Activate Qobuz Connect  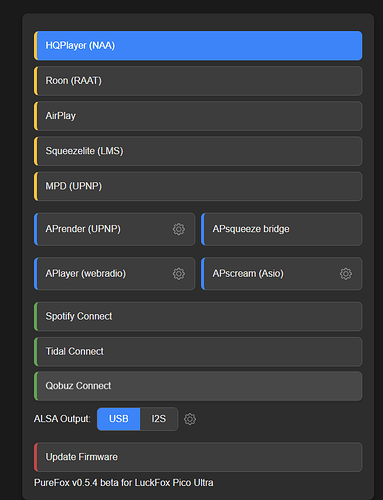(x=198, y=386)
